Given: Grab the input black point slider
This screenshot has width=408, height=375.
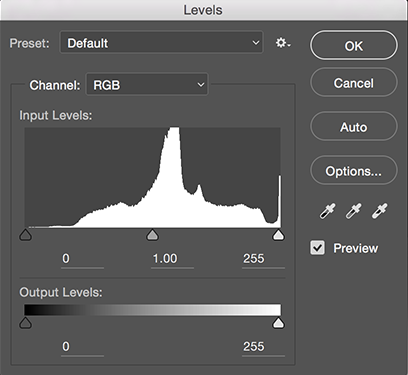Looking at the screenshot, I should [26, 235].
